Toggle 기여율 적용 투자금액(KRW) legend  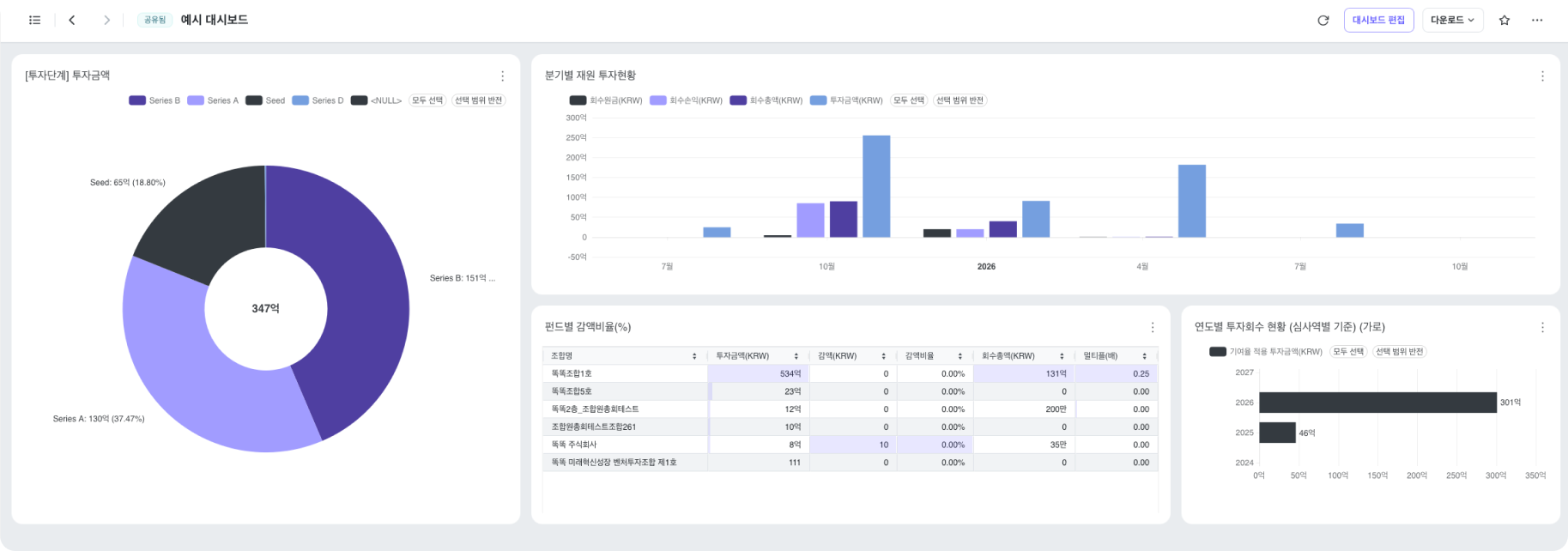(1266, 352)
